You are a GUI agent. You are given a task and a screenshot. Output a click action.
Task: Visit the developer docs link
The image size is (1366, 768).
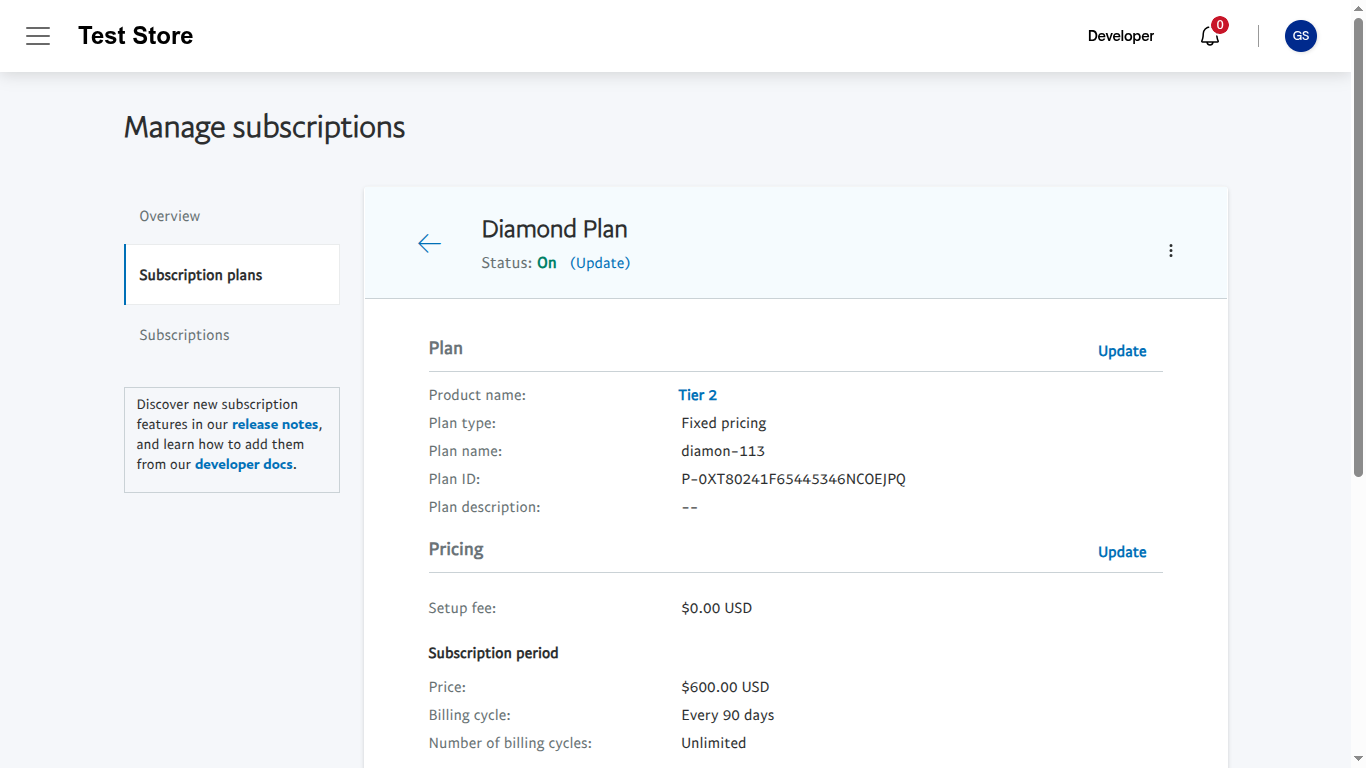(x=244, y=464)
